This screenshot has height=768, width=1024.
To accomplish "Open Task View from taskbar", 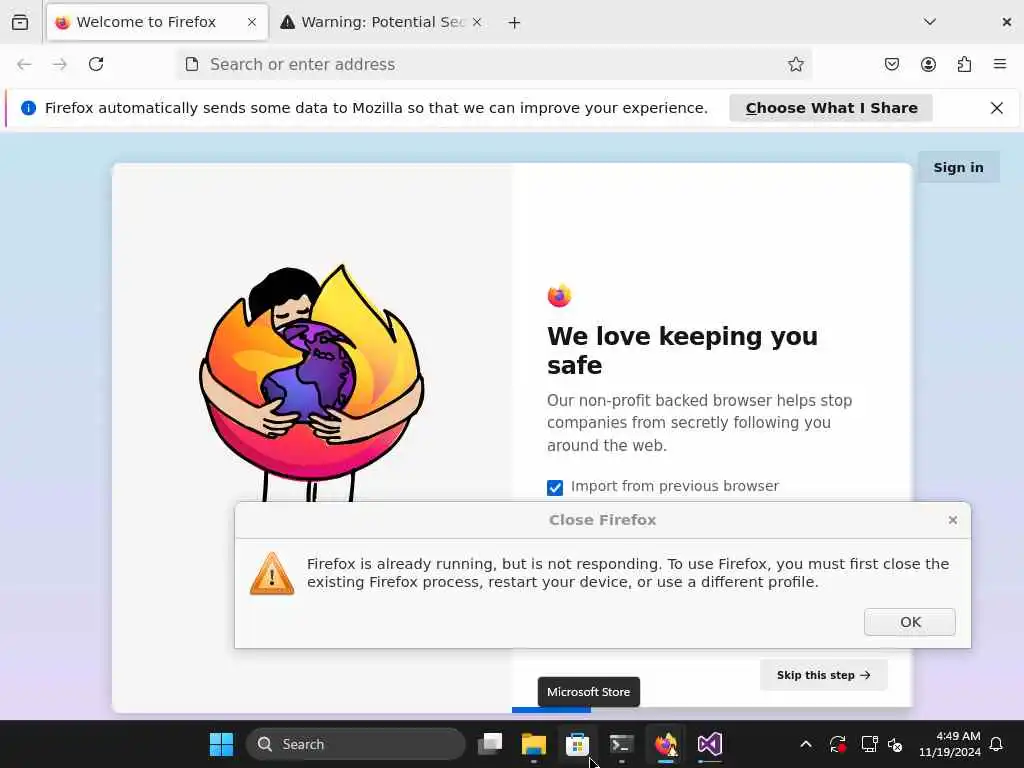I will point(490,744).
